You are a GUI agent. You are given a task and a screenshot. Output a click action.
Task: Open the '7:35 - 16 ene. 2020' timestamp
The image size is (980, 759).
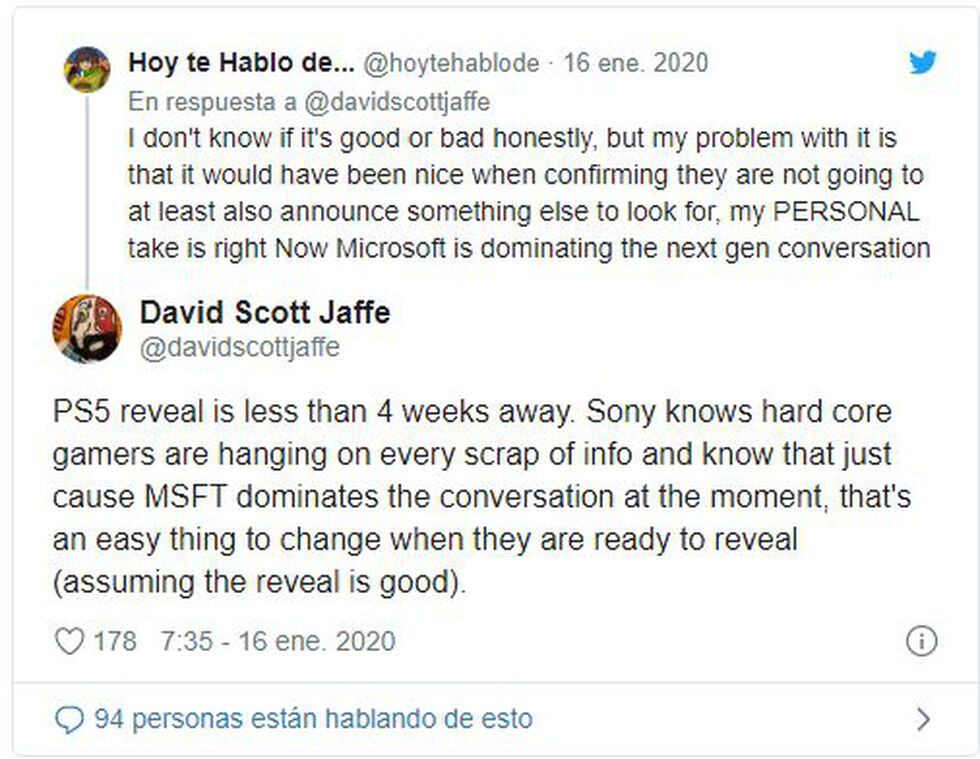pyautogui.click(x=278, y=641)
